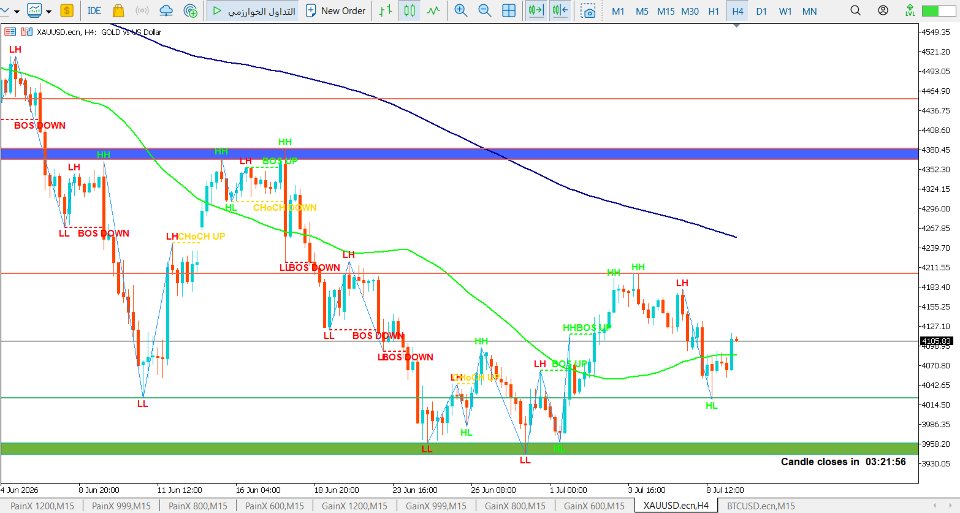The height and width of the screenshot is (513, 960).
Task: Click the signals broadcast icon
Action: tap(142, 10)
